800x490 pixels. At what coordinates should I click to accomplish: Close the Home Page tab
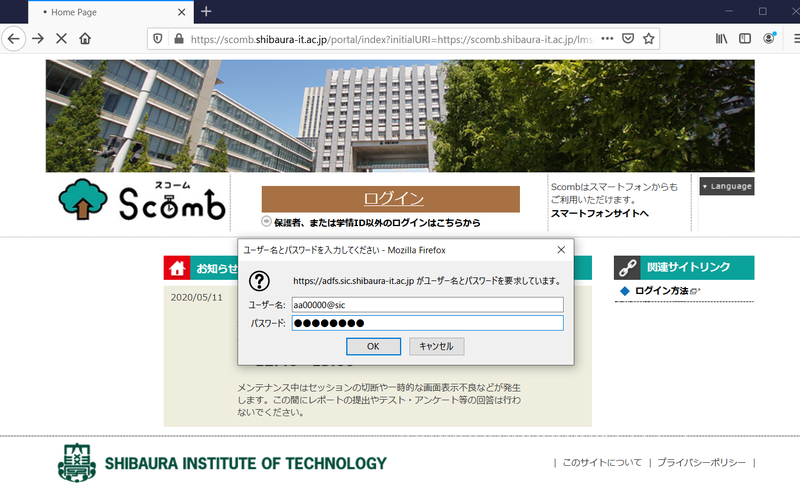coord(182,12)
